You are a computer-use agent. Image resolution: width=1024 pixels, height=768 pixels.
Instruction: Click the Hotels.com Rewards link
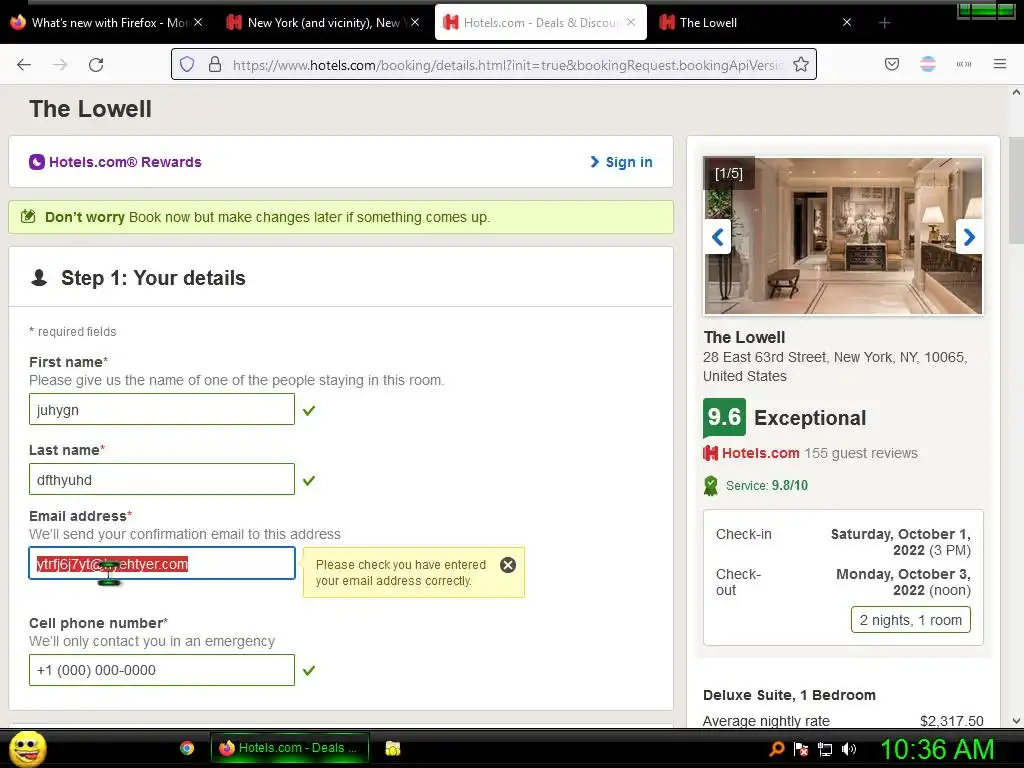125,162
